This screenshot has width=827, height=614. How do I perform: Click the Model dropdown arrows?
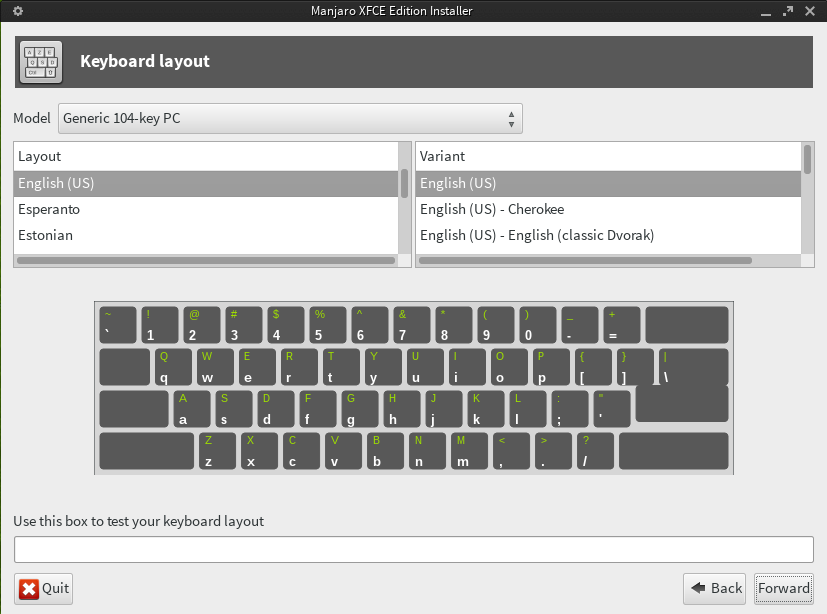[511, 119]
